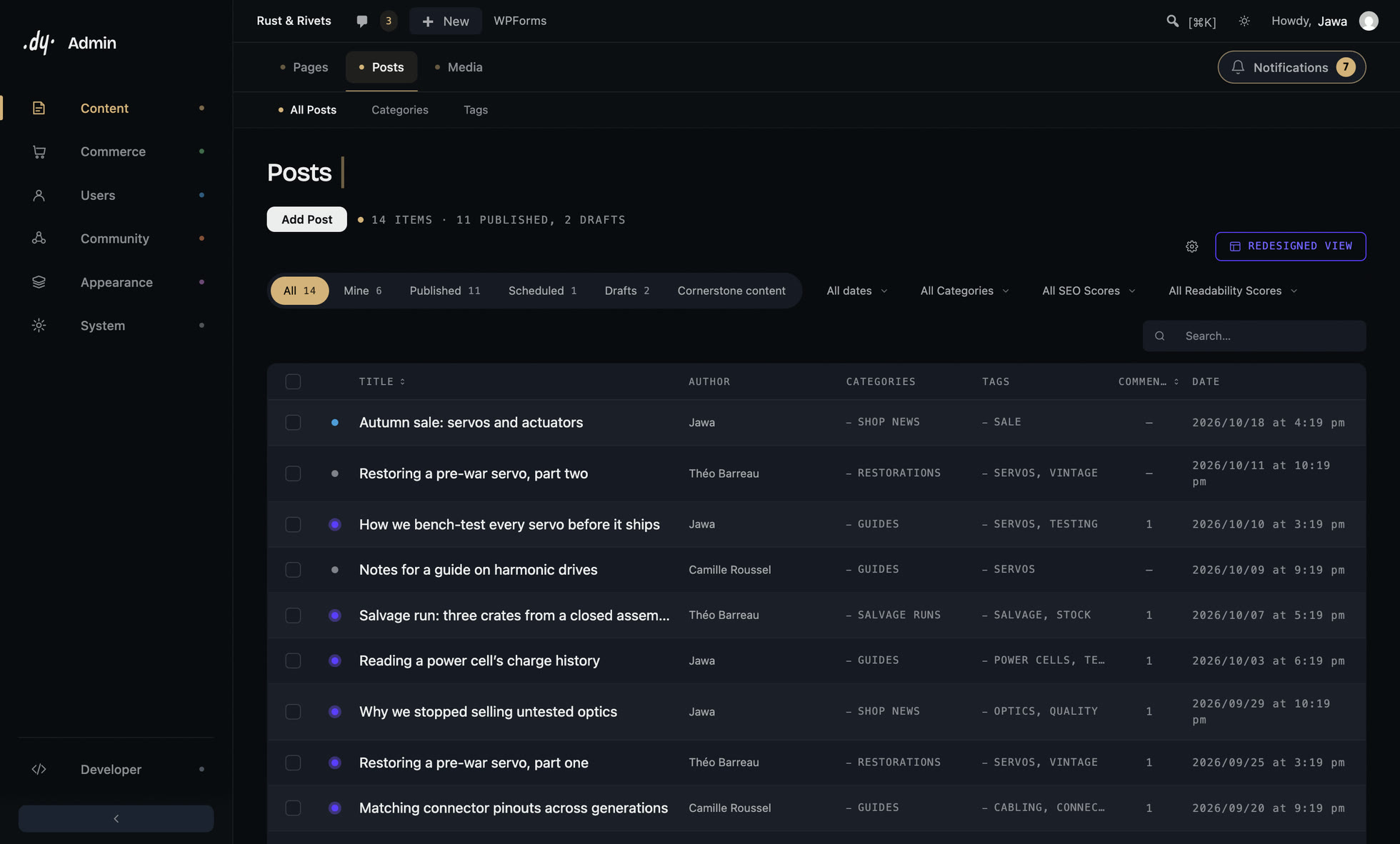
Task: Filter by Published posts
Action: click(x=445, y=291)
